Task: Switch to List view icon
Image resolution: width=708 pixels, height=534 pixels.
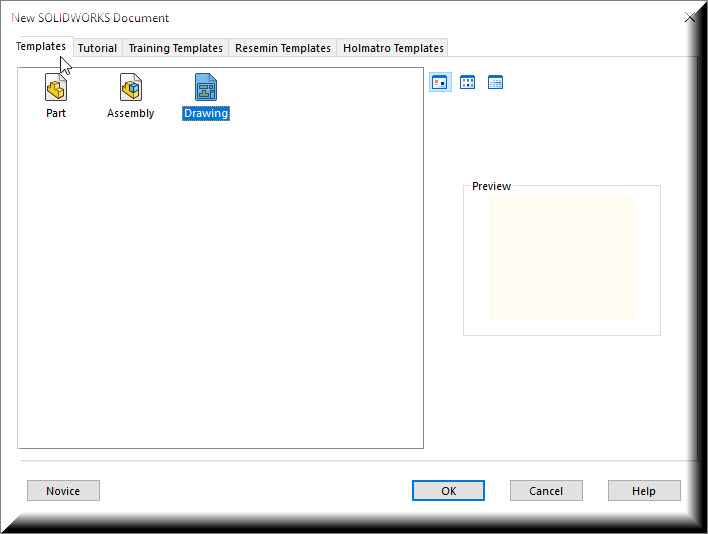Action: (467, 83)
